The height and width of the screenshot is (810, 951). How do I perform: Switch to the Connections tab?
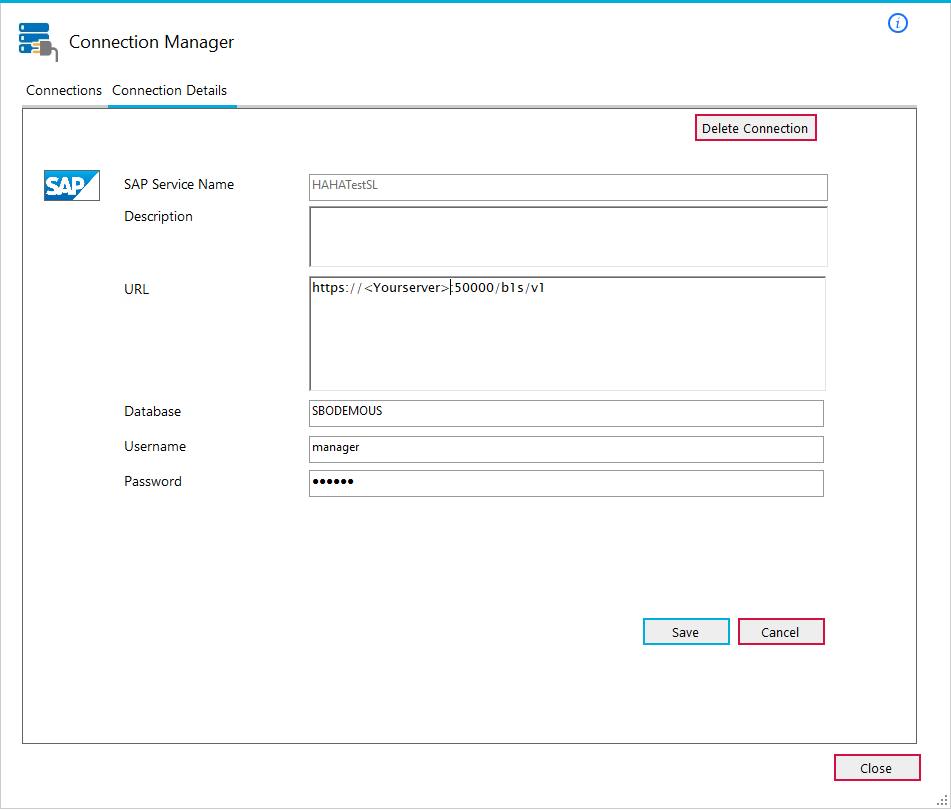64,90
